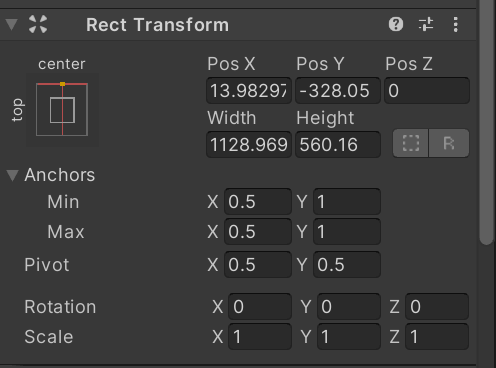Open the anchor presets box
The image size is (496, 368).
(62, 110)
